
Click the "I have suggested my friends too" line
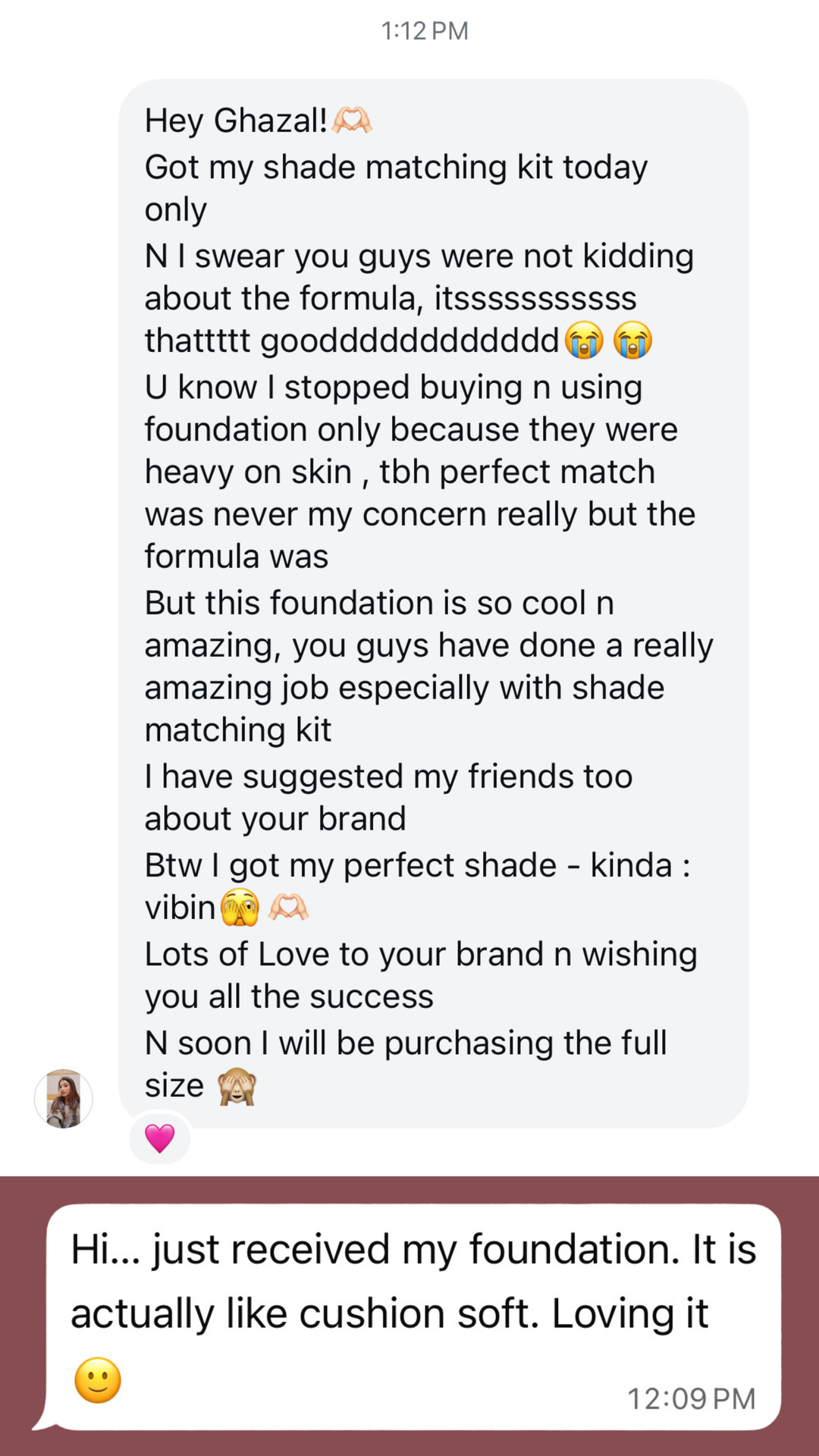coord(388,777)
